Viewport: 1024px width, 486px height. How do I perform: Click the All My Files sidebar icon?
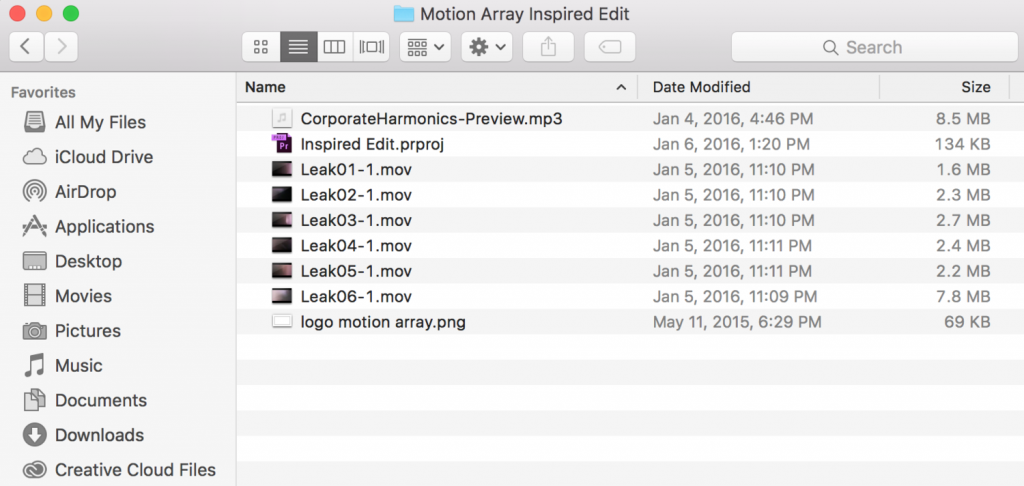(x=35, y=122)
